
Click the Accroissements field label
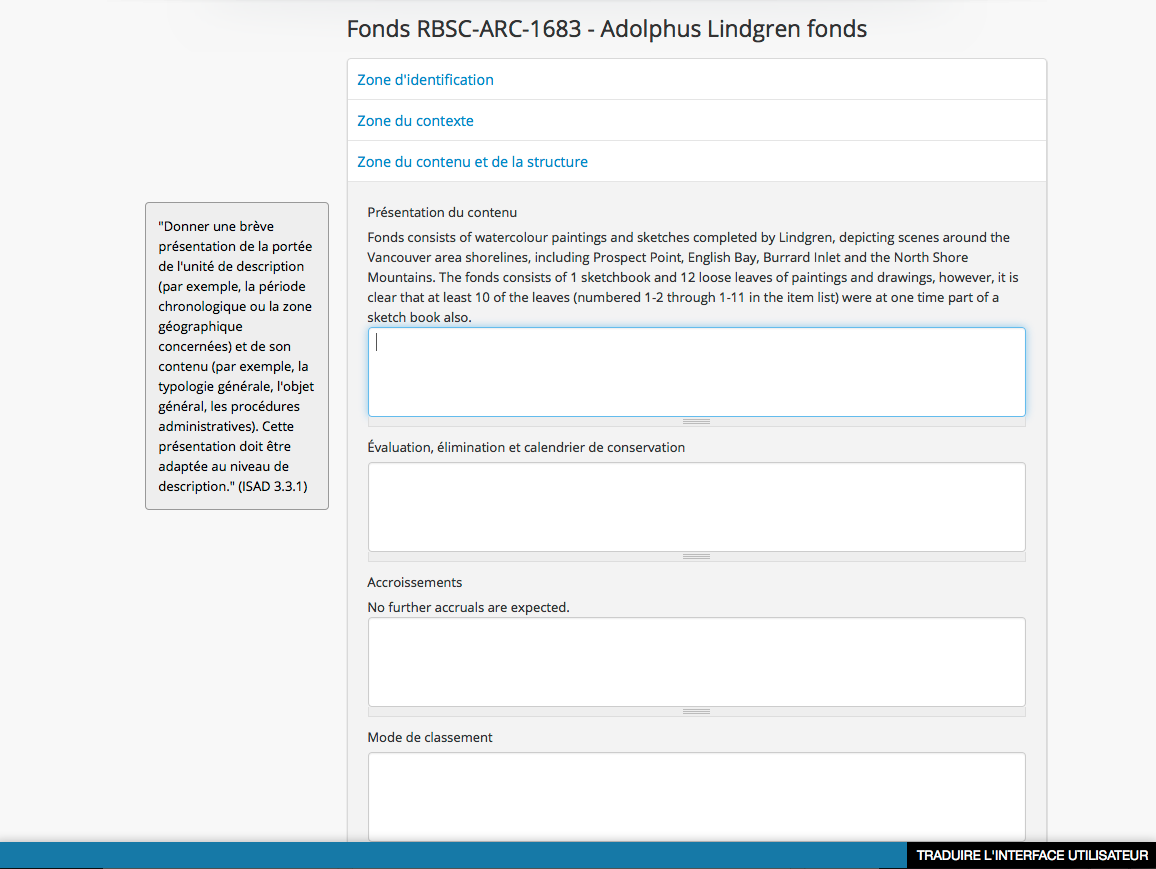pos(414,582)
